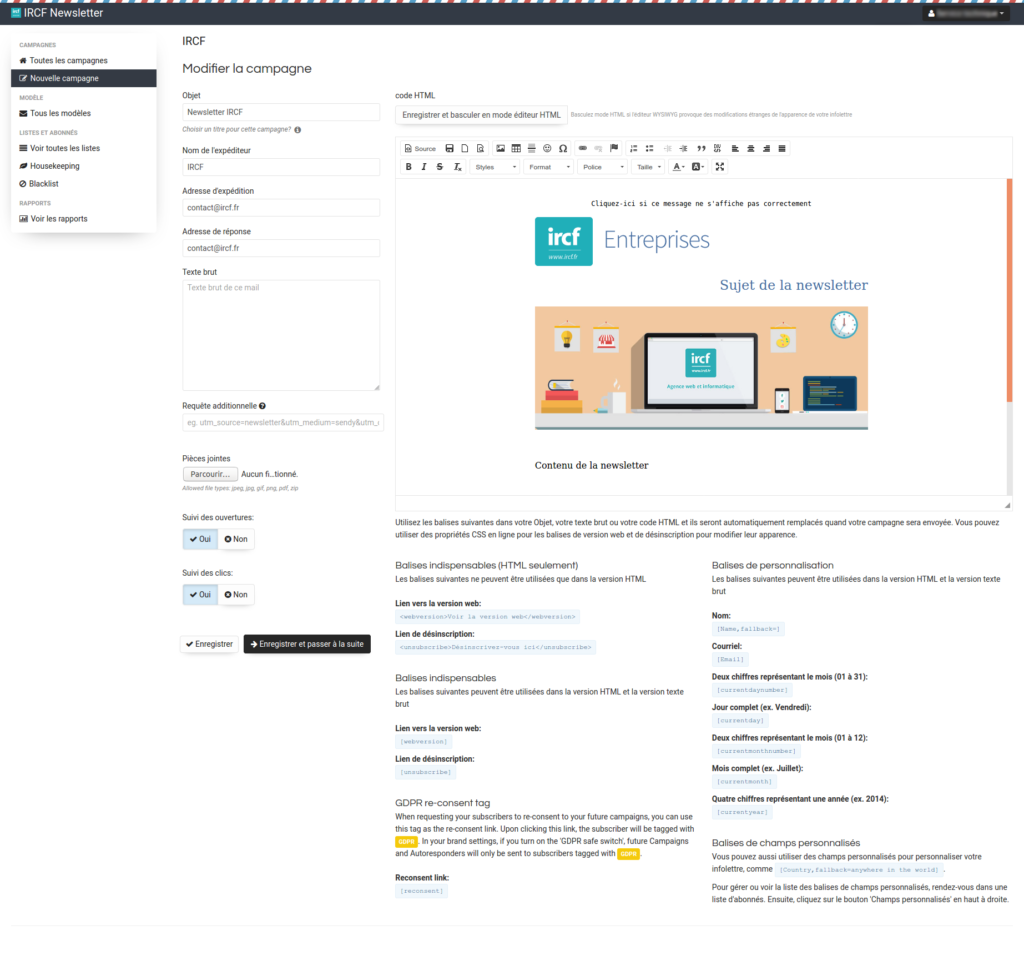
Task: Apply bold formatting in the editor
Action: [408, 167]
